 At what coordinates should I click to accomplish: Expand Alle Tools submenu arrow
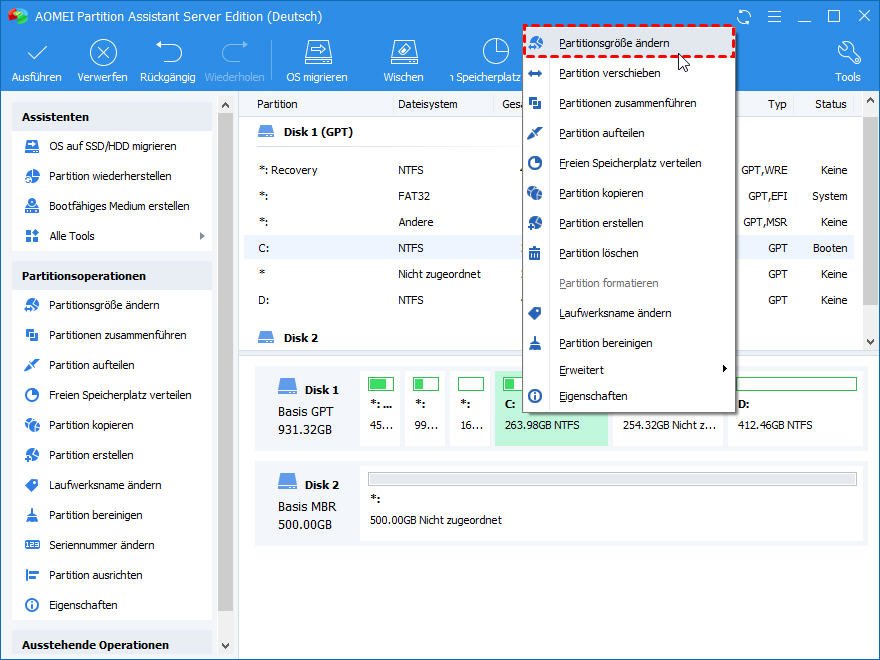coord(202,236)
